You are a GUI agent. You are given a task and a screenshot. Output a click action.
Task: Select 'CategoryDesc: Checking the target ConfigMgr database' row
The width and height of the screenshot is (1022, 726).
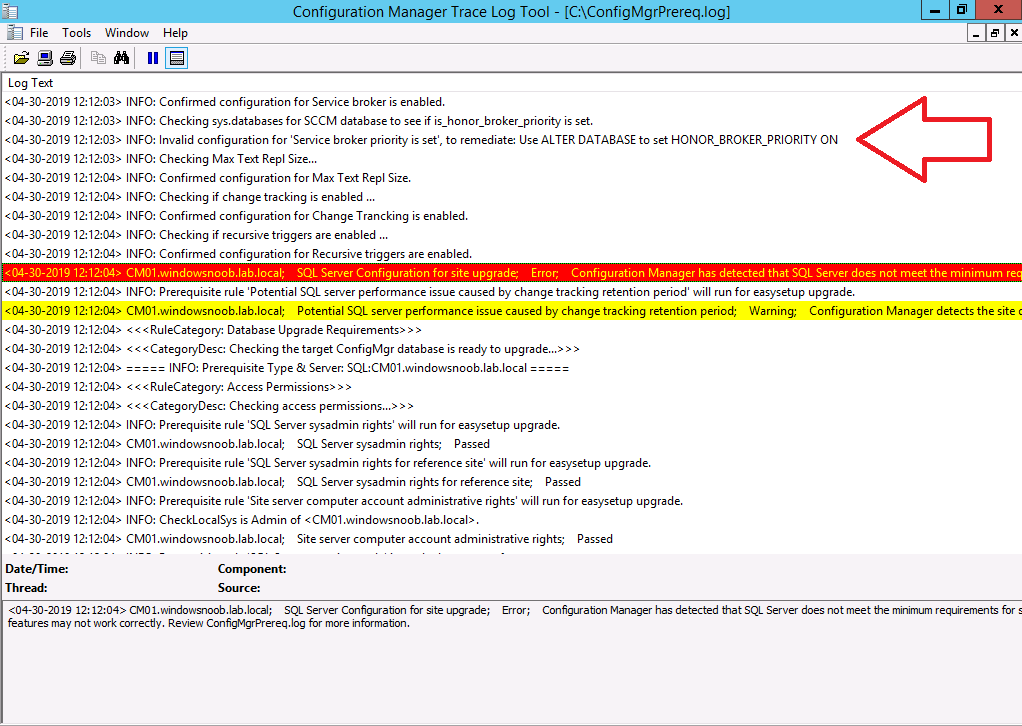click(x=512, y=349)
